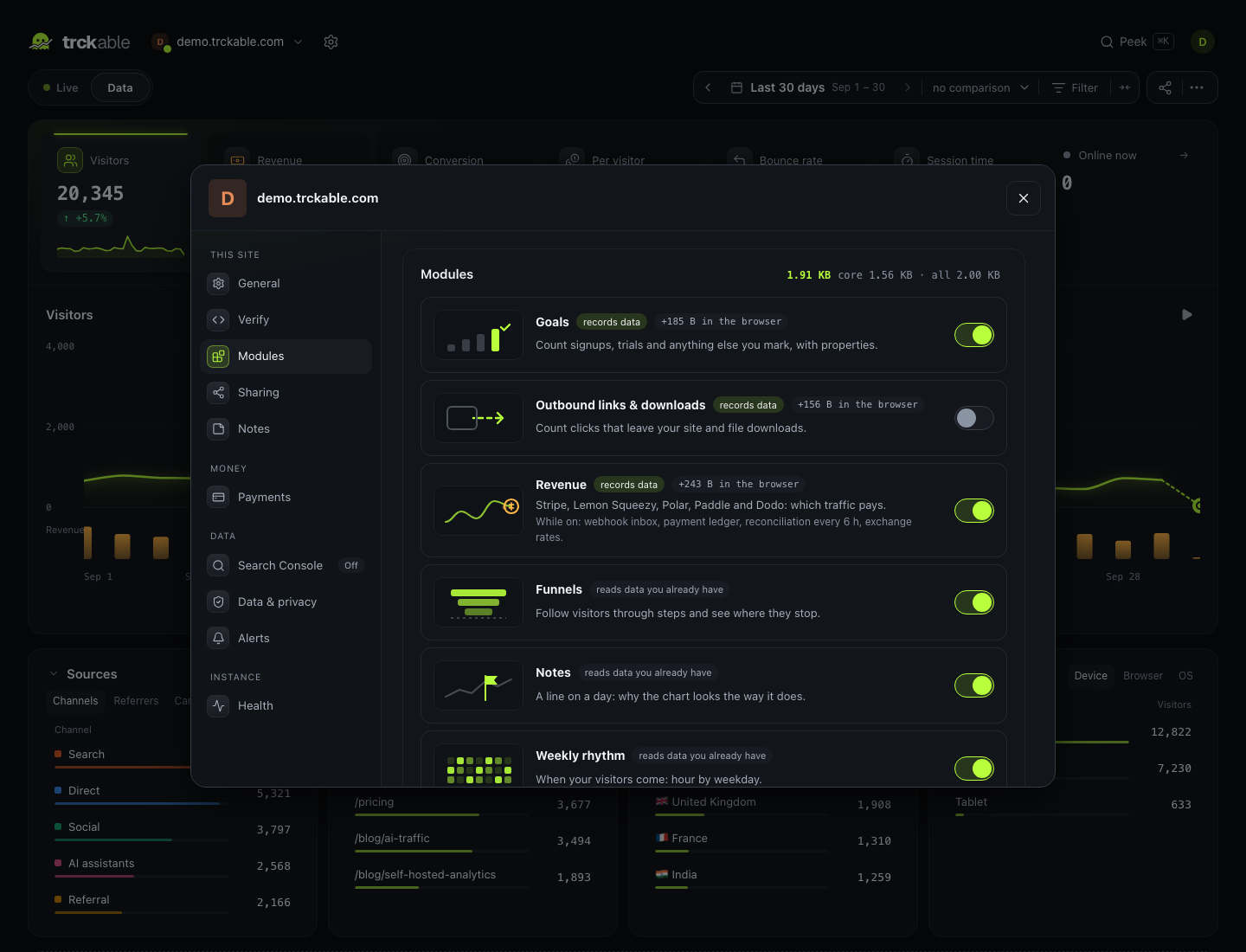Click the Payments card icon
Image resolution: width=1246 pixels, height=952 pixels.
pos(218,497)
